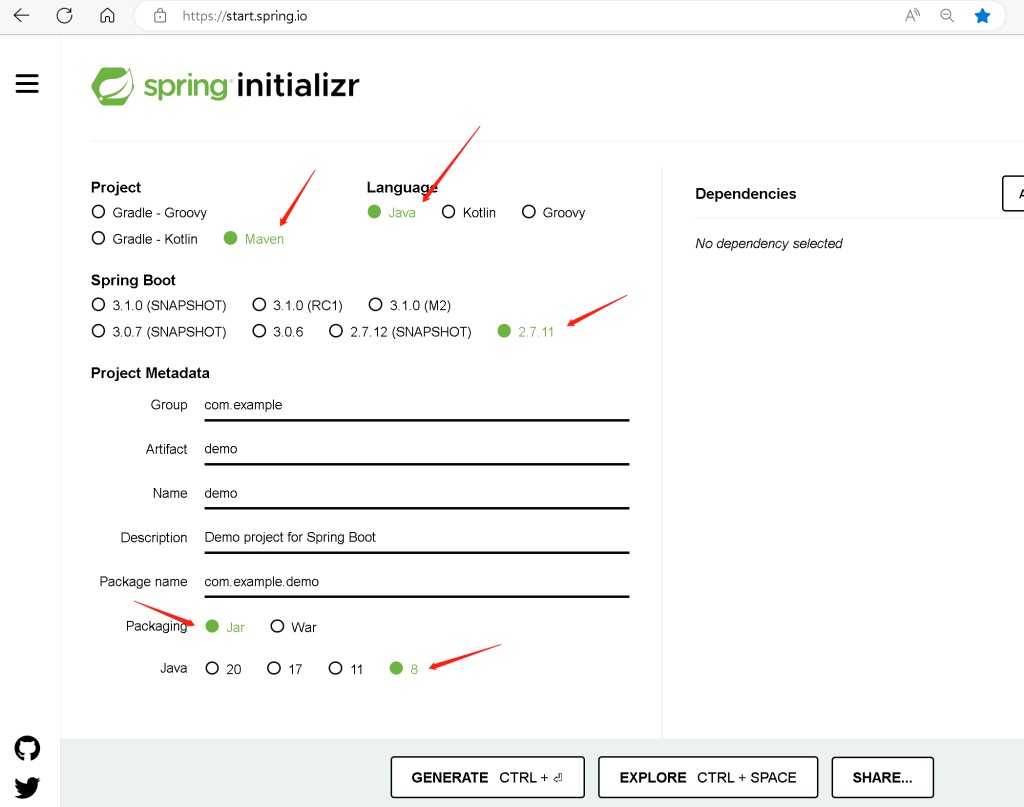This screenshot has width=1024, height=807.
Task: Focus the Artifact input field
Action: click(x=417, y=449)
